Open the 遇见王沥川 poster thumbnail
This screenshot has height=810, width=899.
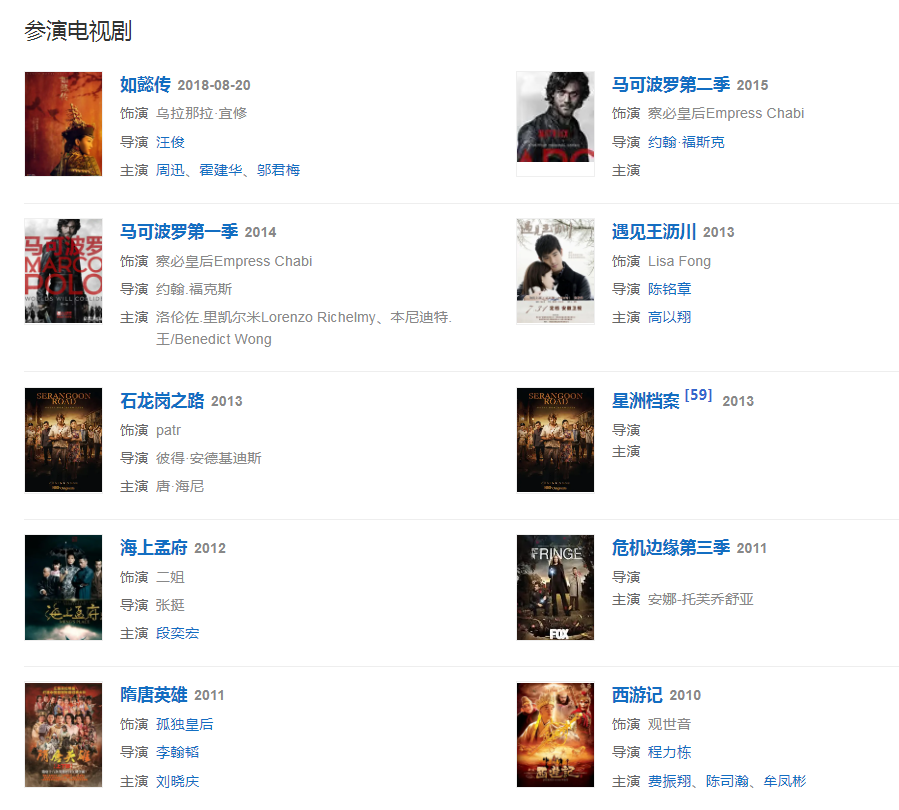pyautogui.click(x=555, y=271)
